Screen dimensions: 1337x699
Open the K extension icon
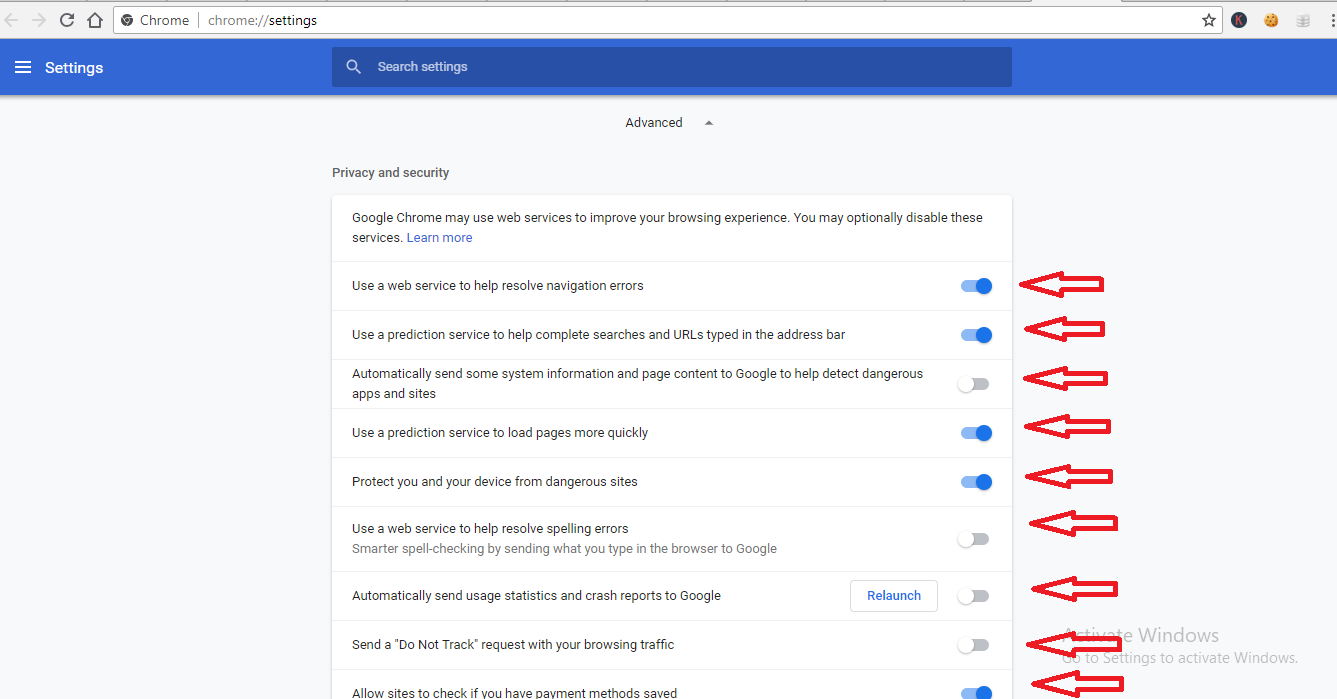pos(1239,20)
